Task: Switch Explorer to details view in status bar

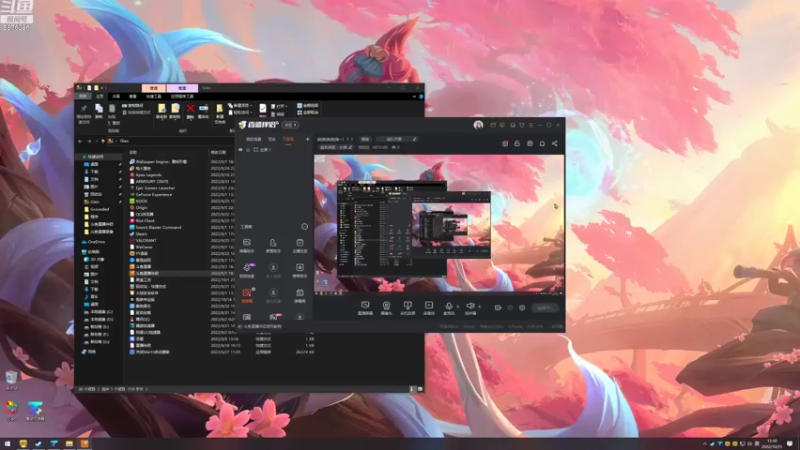Action: [412, 389]
